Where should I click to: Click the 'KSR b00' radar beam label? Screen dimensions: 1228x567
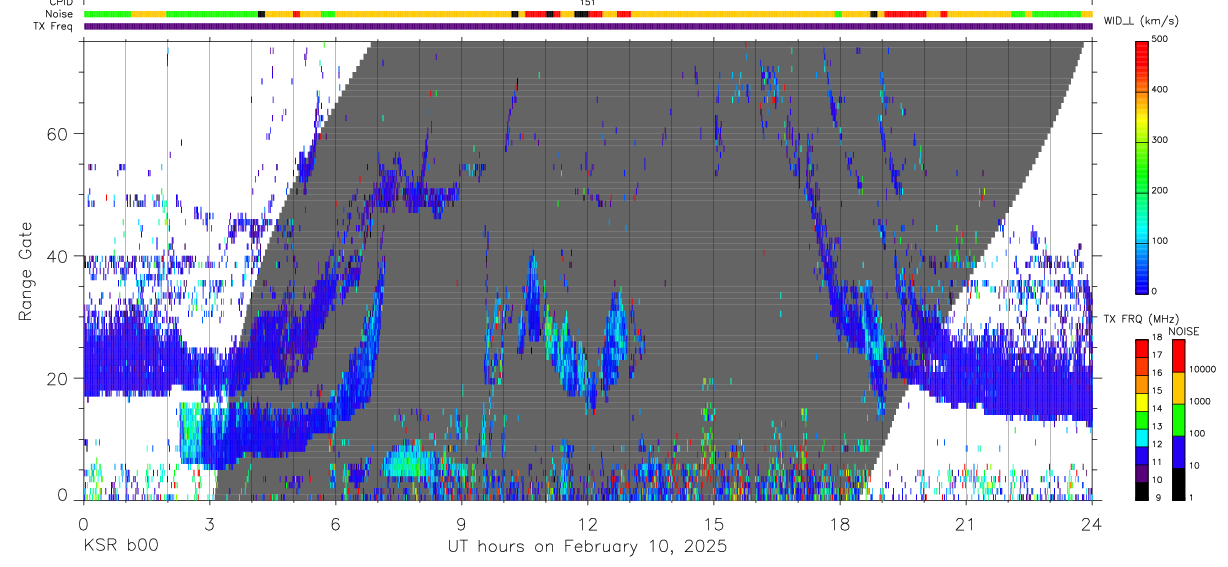point(120,546)
